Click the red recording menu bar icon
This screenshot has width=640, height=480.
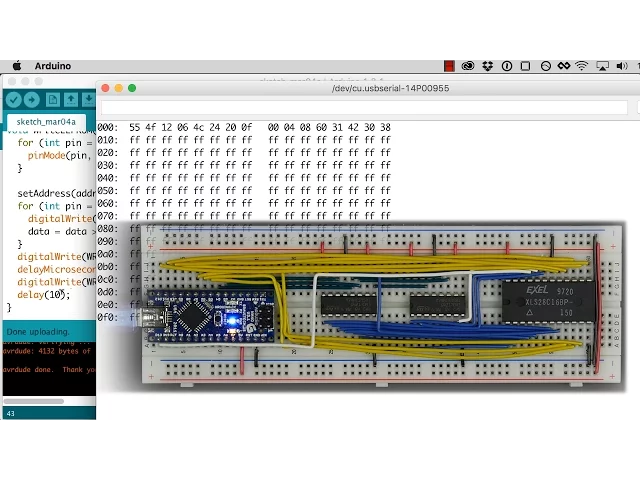pos(449,66)
